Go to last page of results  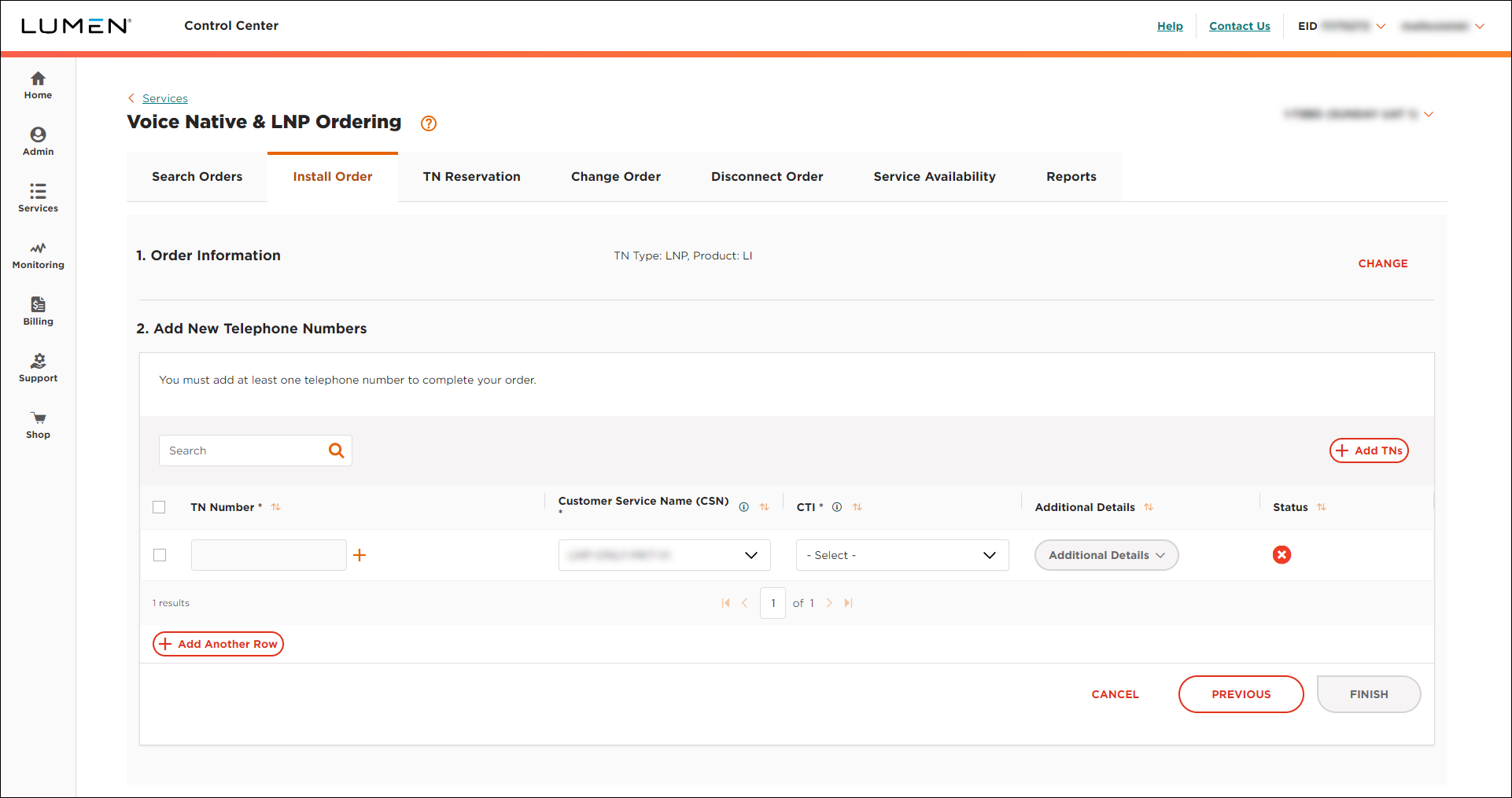(848, 603)
